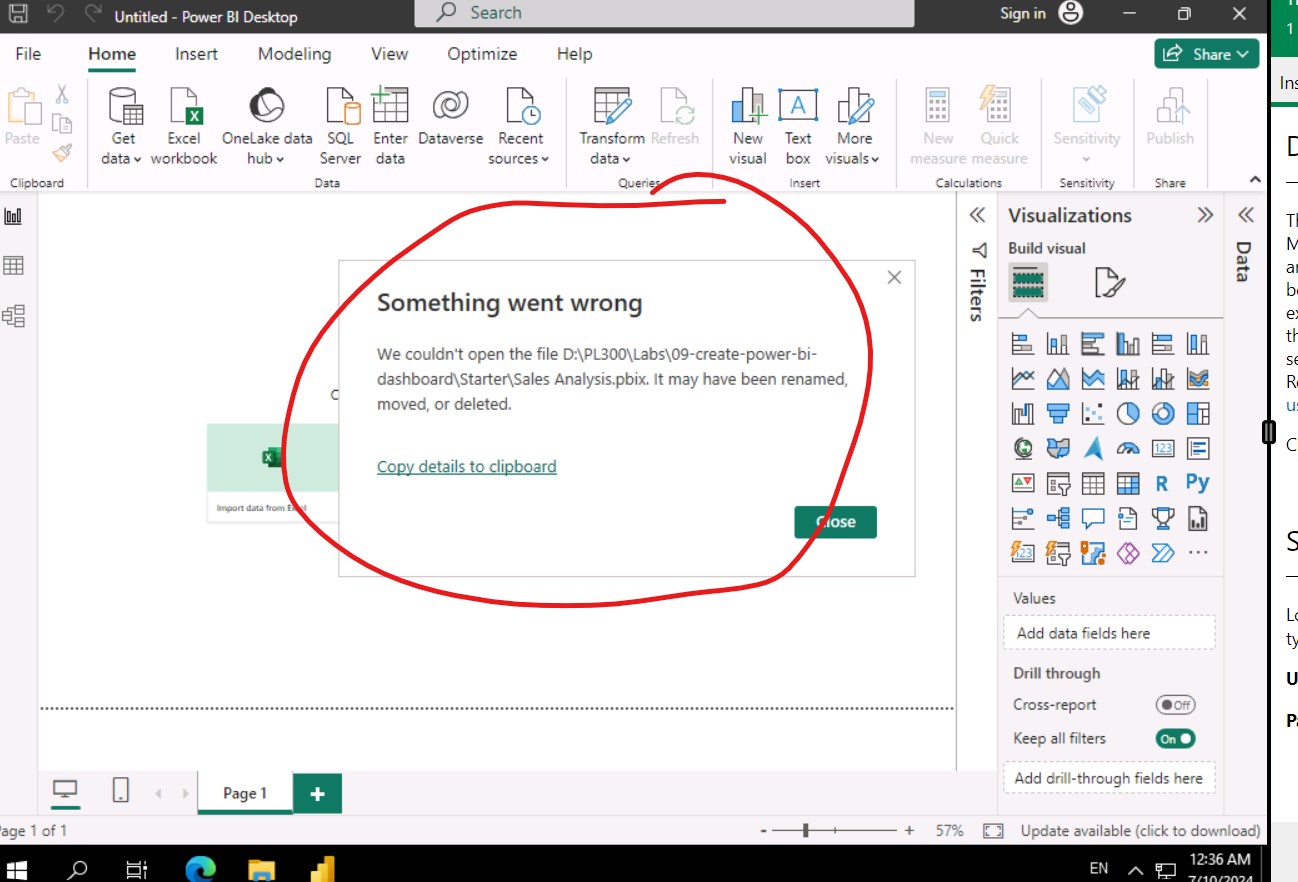Switch to Format visual pane icon
Viewport: 1298px width, 882px height.
[x=1109, y=284]
